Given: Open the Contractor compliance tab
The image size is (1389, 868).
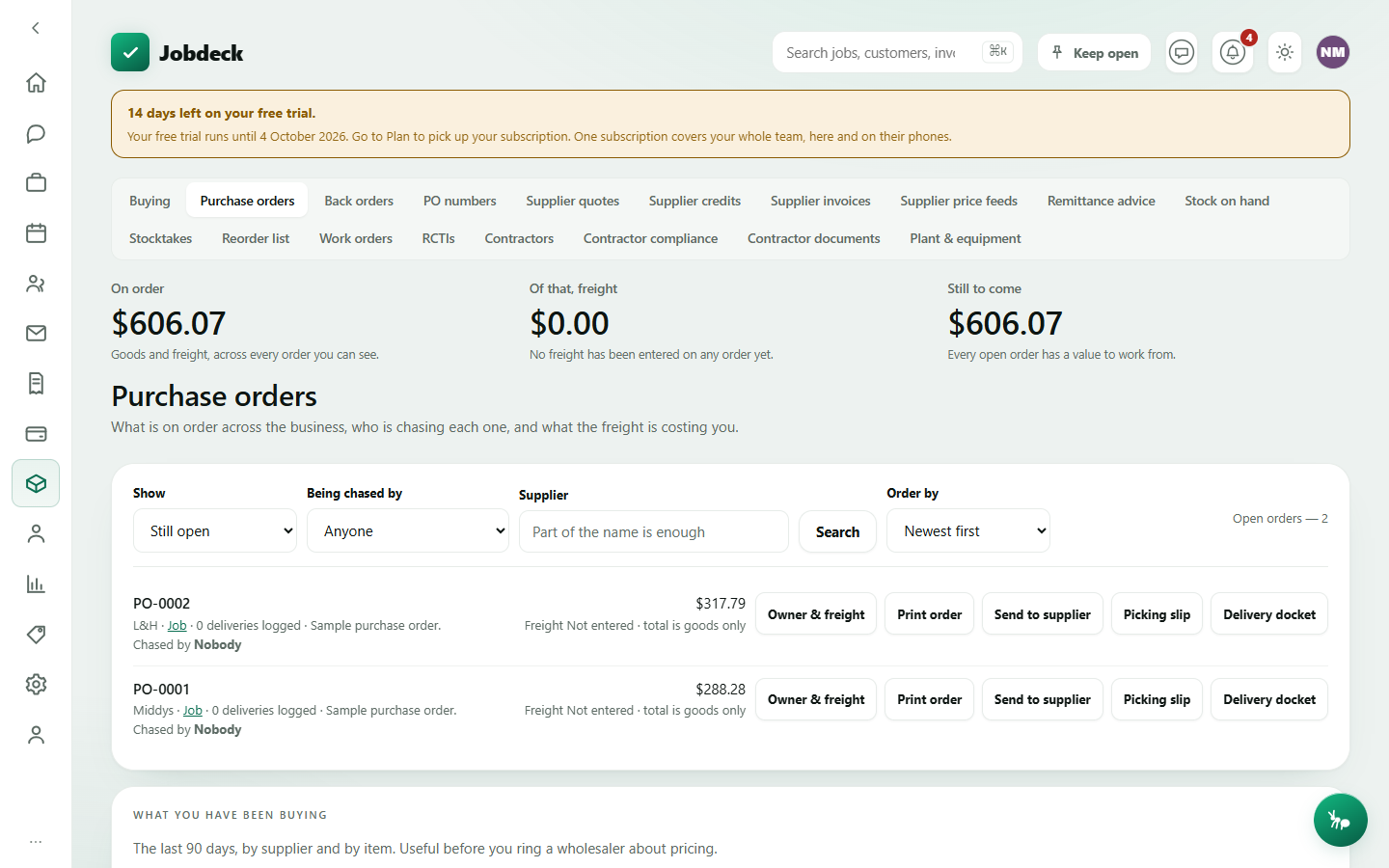Looking at the screenshot, I should [x=650, y=238].
